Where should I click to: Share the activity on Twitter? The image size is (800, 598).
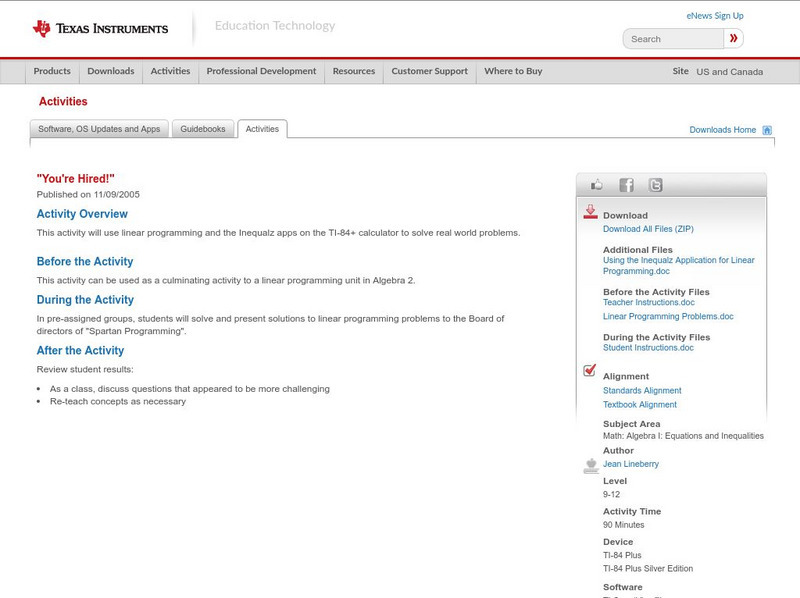(x=655, y=184)
